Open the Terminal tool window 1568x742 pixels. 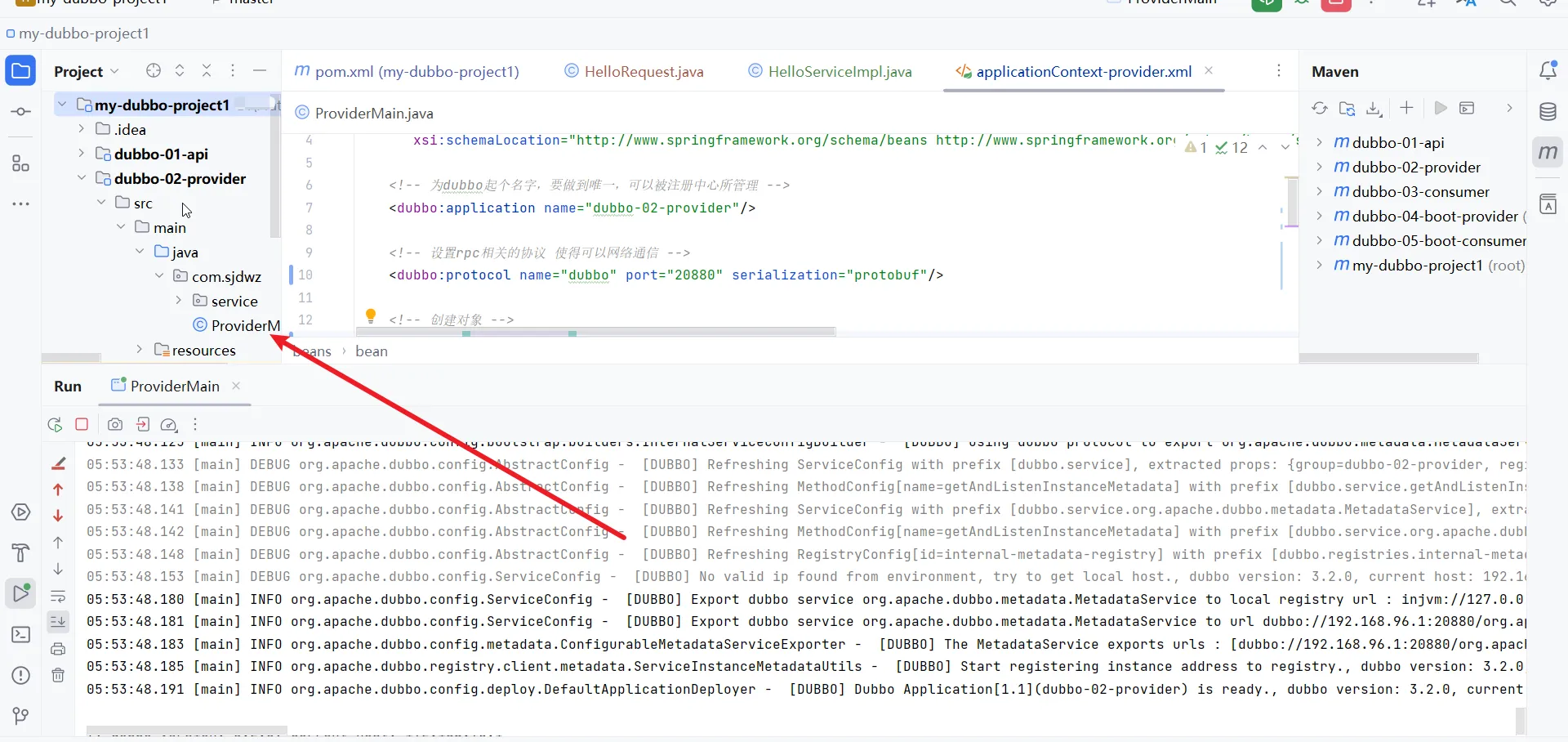pos(21,635)
